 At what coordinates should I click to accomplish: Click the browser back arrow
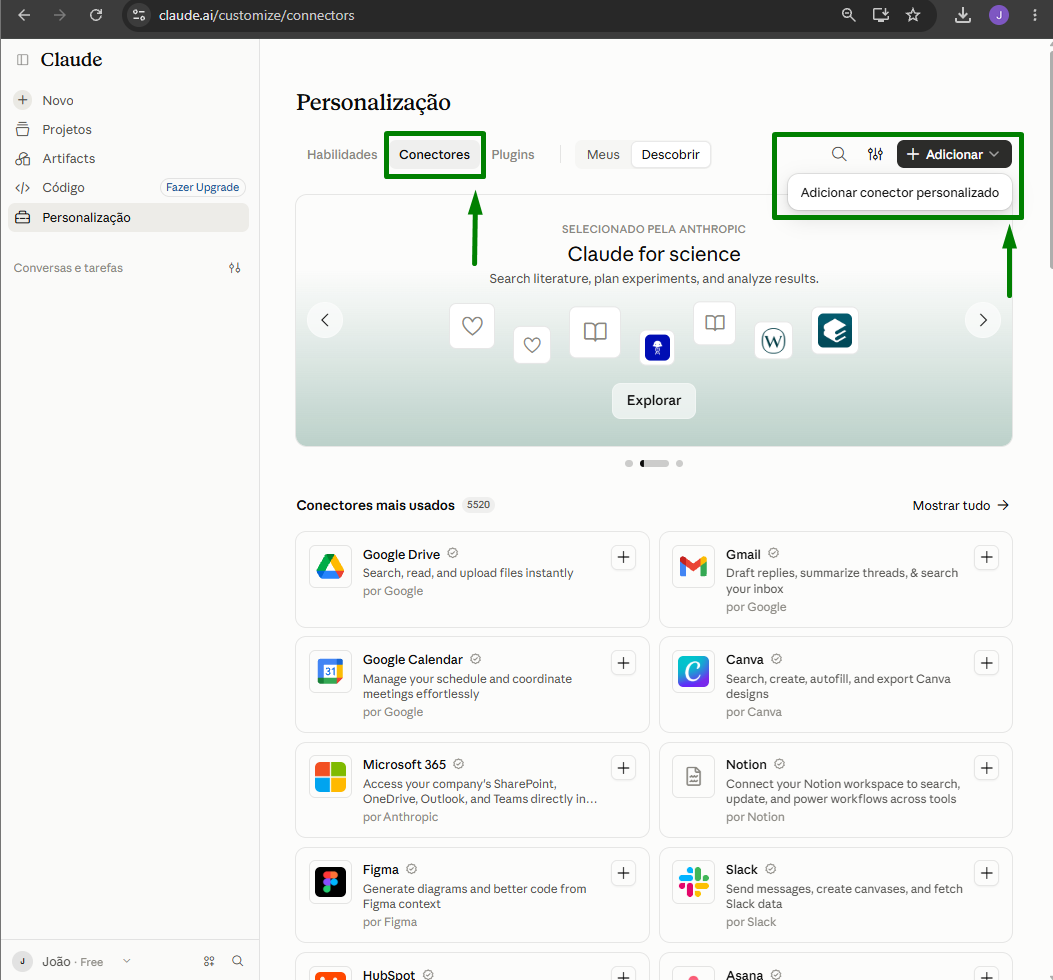point(24,15)
